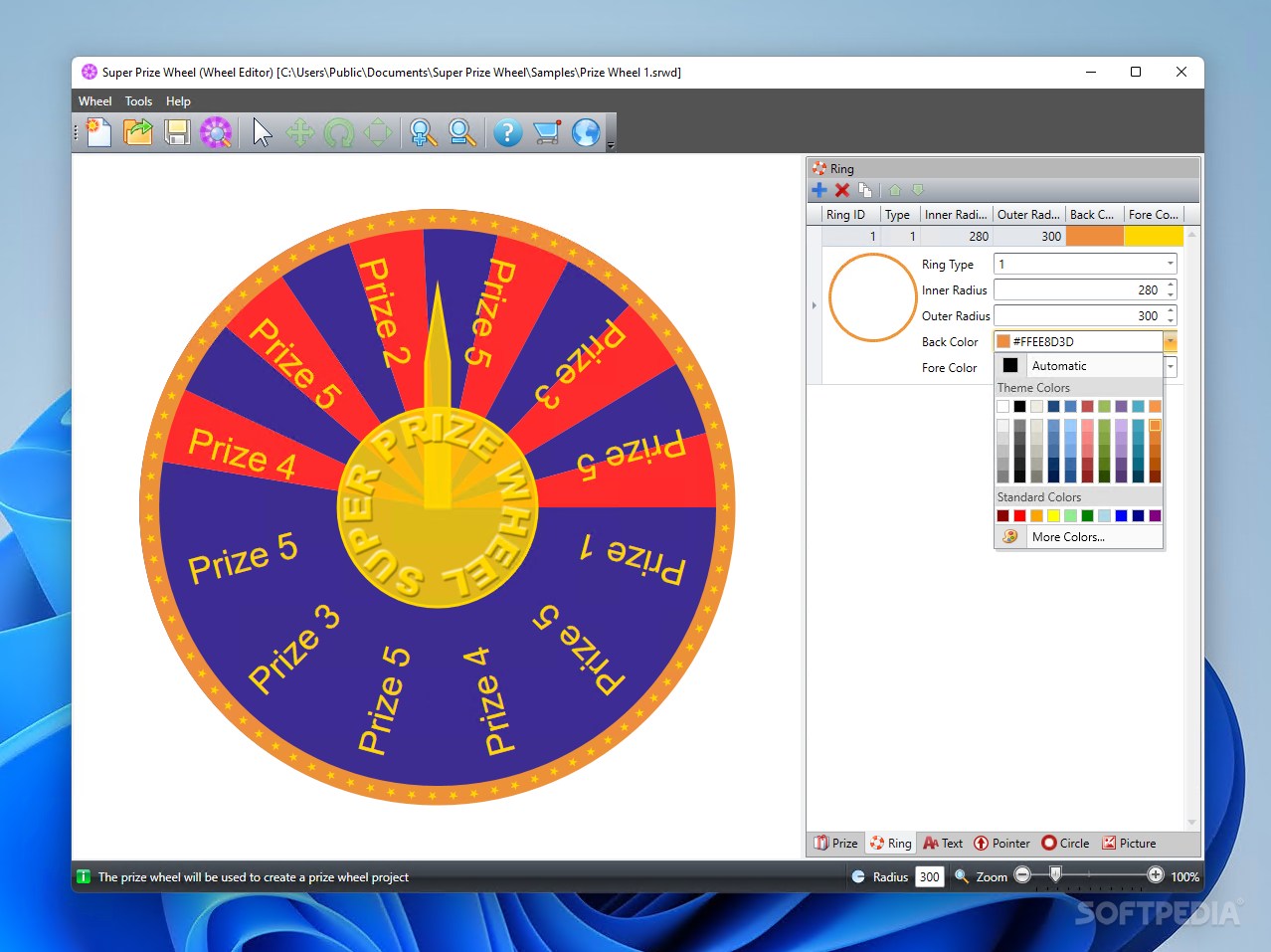1271x952 pixels.
Task: Delete the ring with the red X icon
Action: [842, 190]
